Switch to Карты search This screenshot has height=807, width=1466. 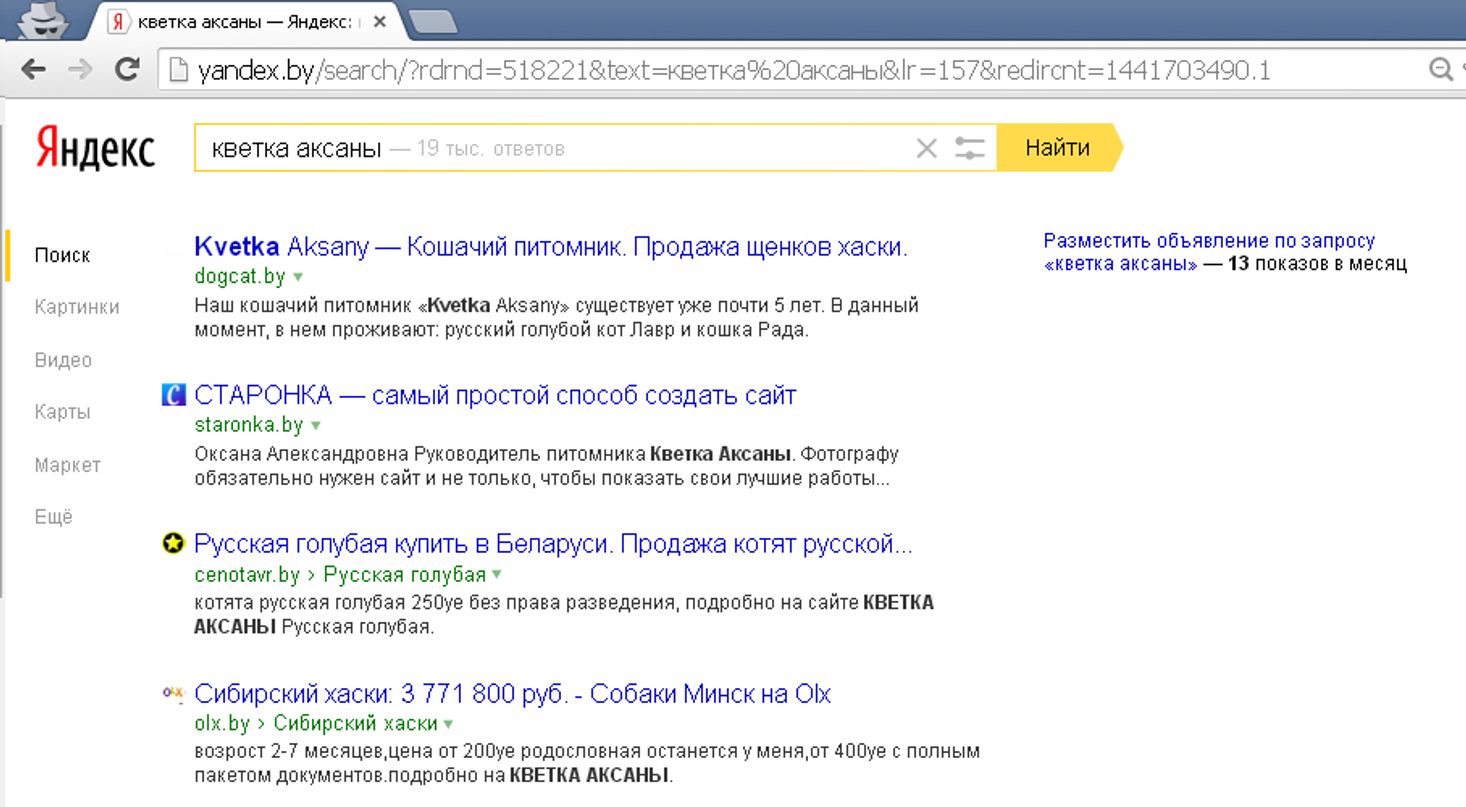[62, 412]
